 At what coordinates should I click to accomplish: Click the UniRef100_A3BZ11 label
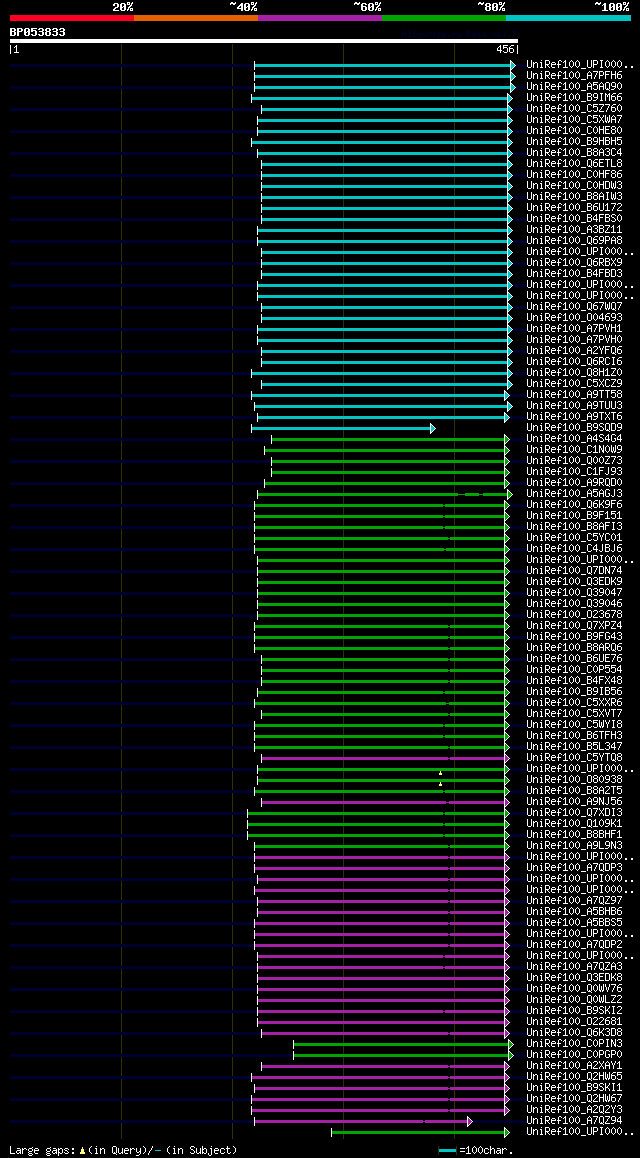point(574,230)
